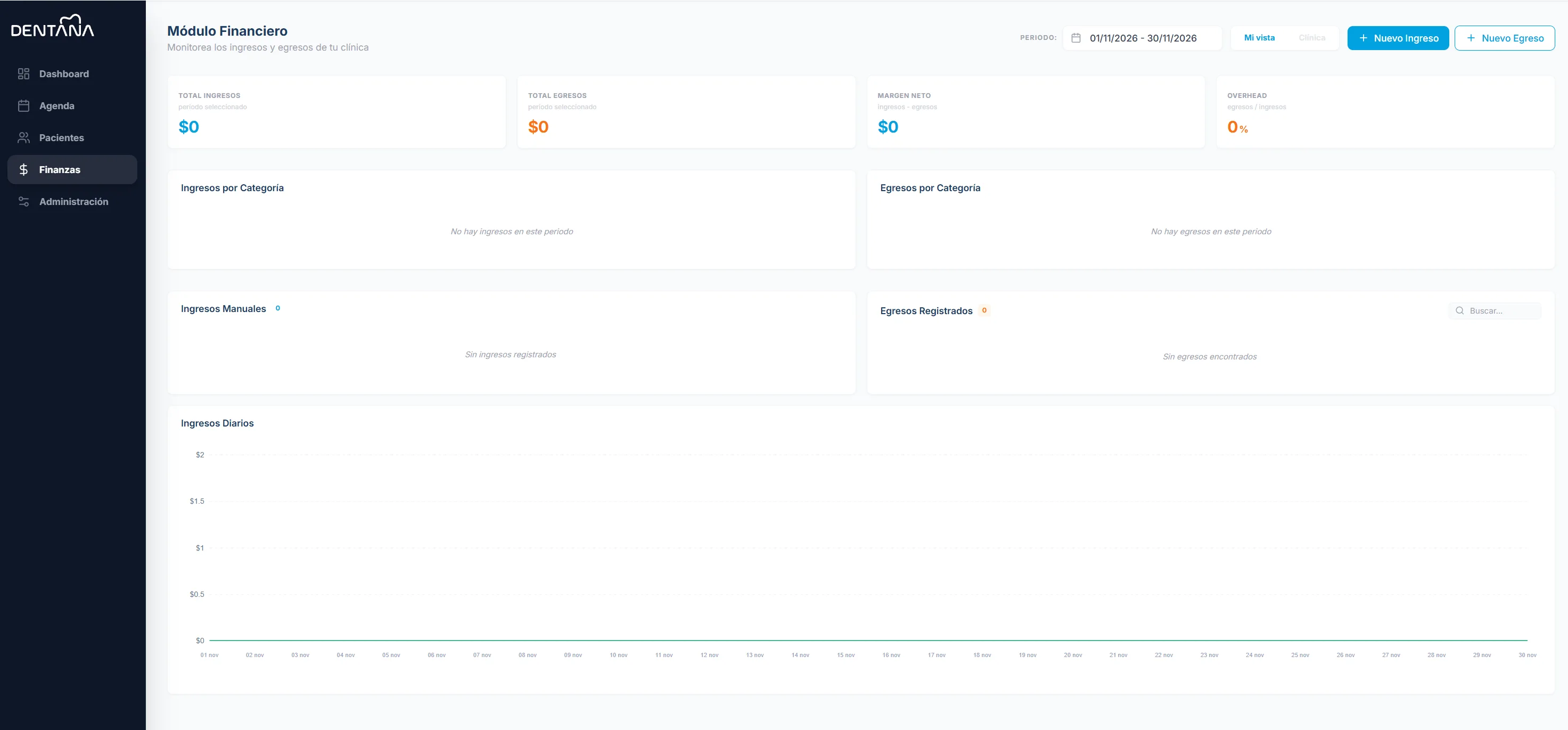Click the Ingresos Diarios chart title
This screenshot has width=1568, height=730.
[x=217, y=423]
